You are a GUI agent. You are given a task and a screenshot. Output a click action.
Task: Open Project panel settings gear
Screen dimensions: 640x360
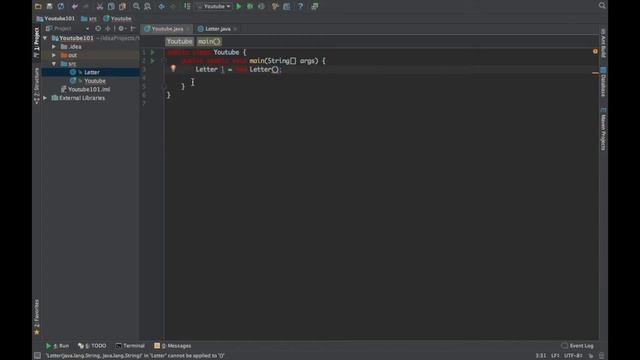point(121,29)
